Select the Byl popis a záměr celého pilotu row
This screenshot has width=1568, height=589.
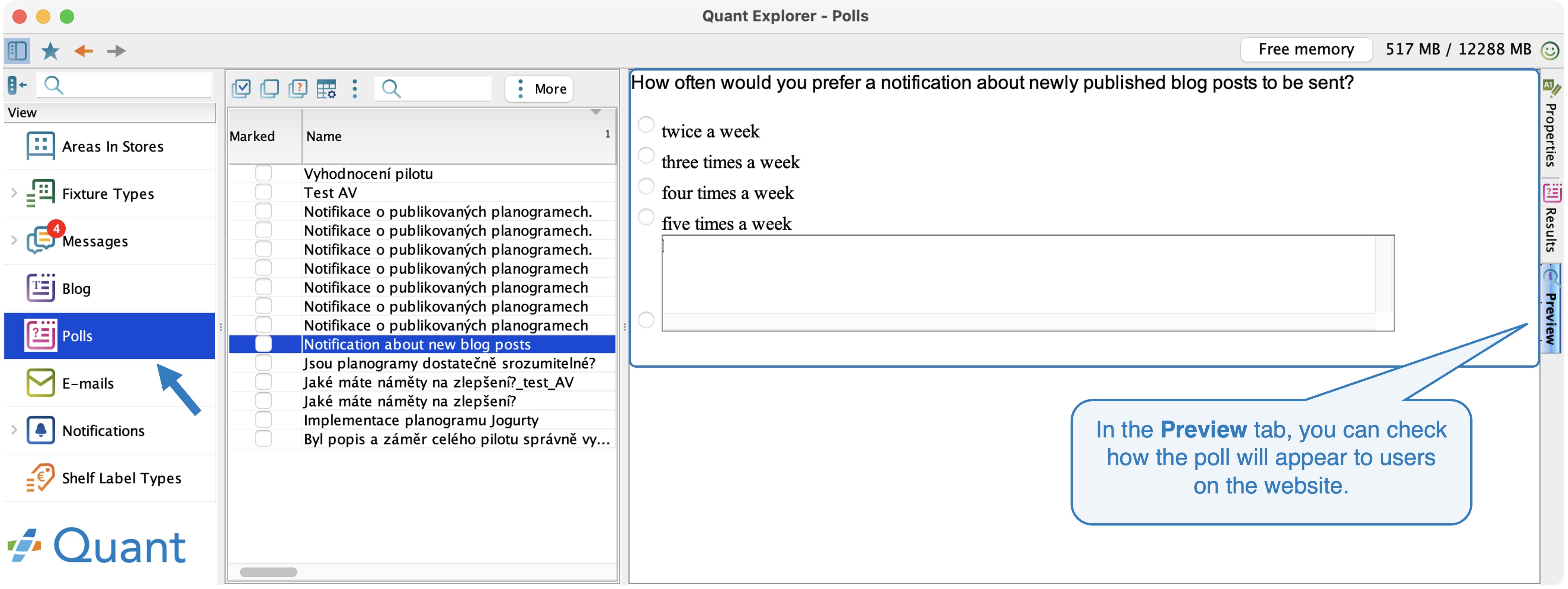pos(422,439)
